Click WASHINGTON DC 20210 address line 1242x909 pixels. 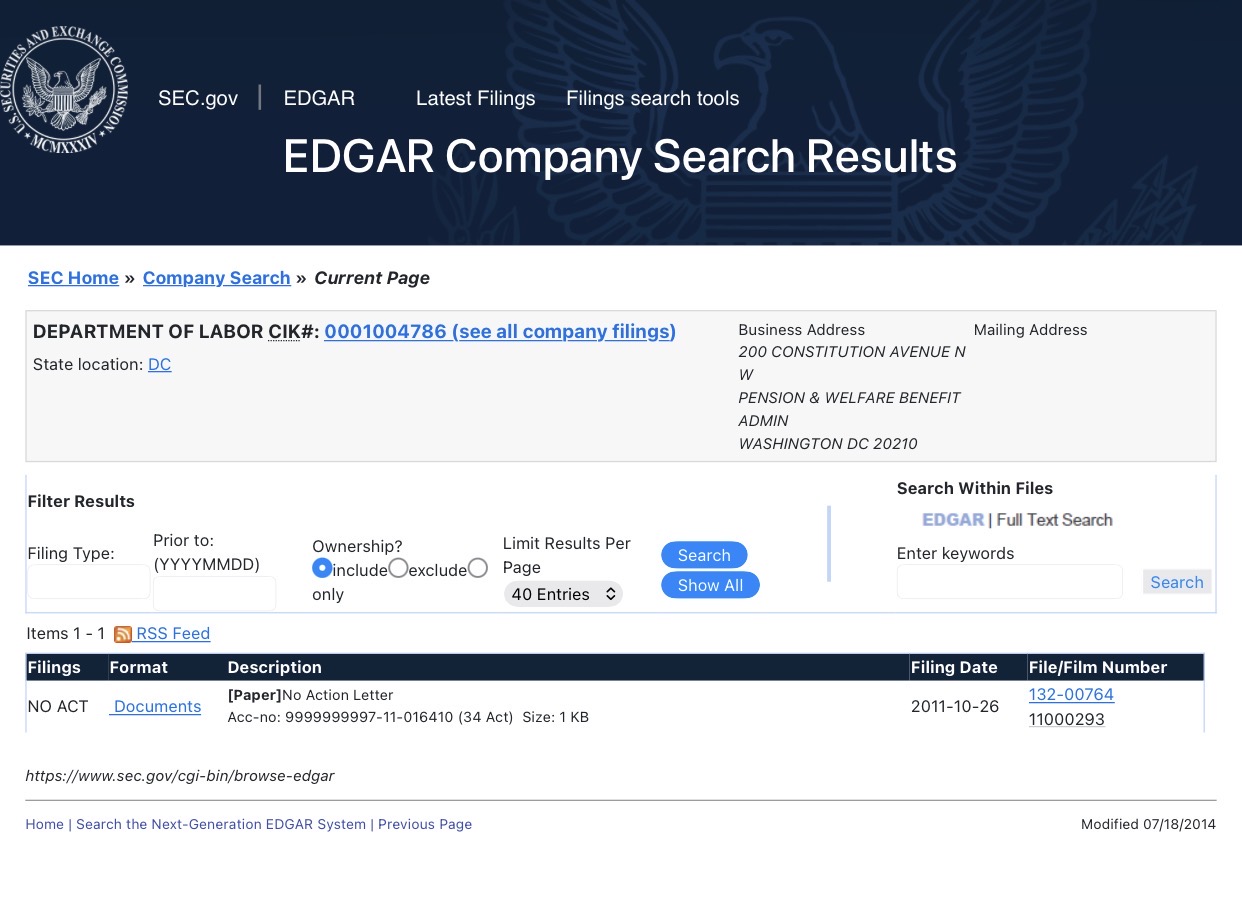point(828,444)
